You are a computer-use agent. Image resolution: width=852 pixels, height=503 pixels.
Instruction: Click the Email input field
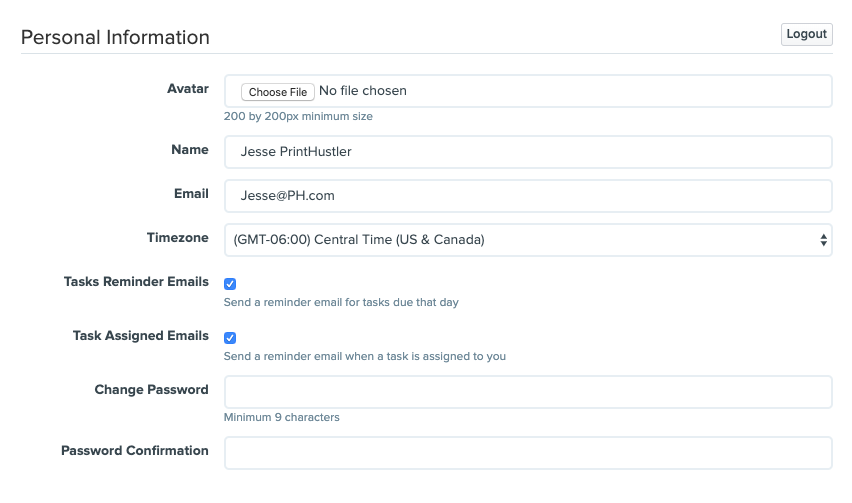click(528, 196)
